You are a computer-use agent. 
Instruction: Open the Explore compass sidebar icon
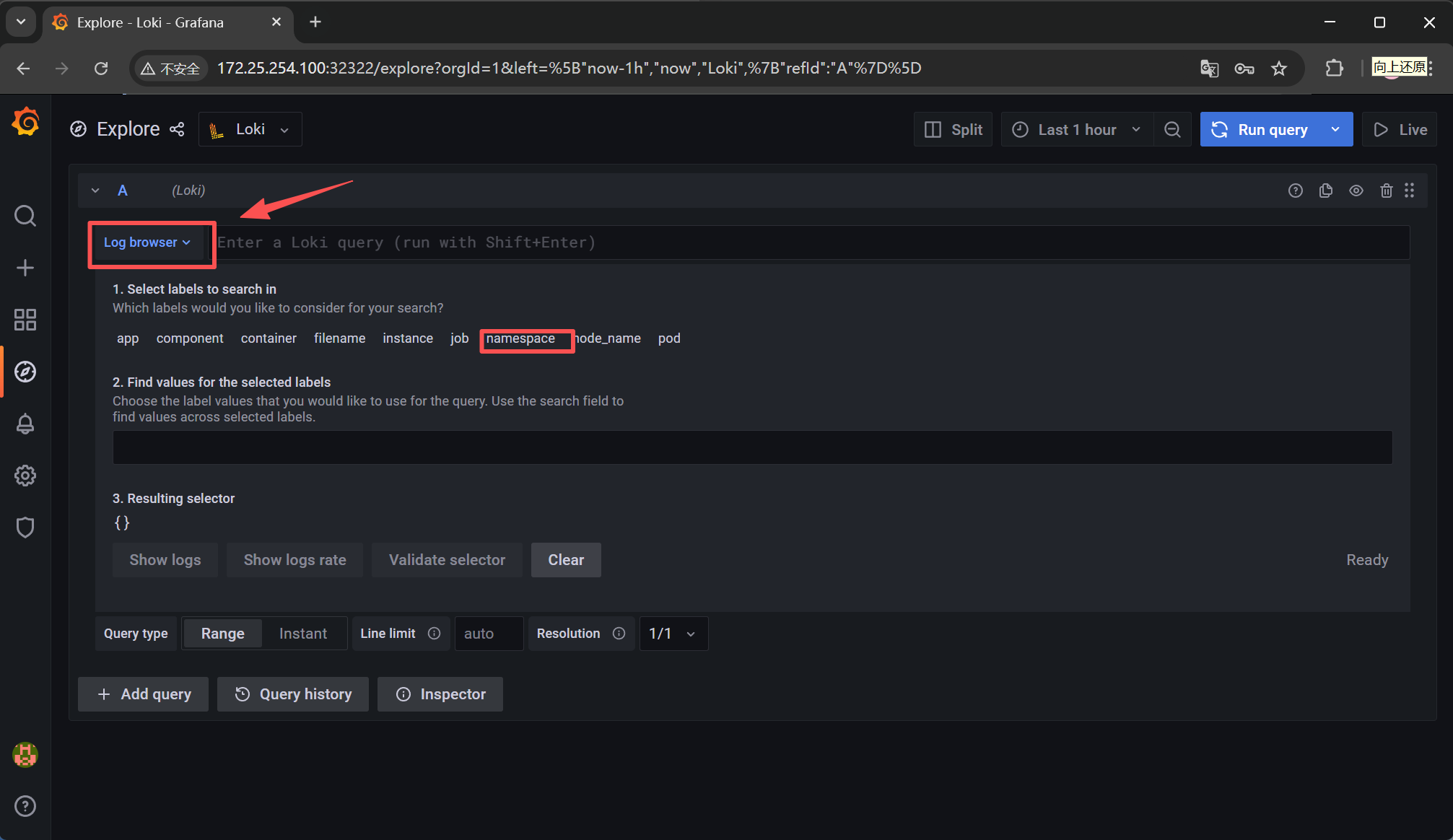tap(25, 372)
